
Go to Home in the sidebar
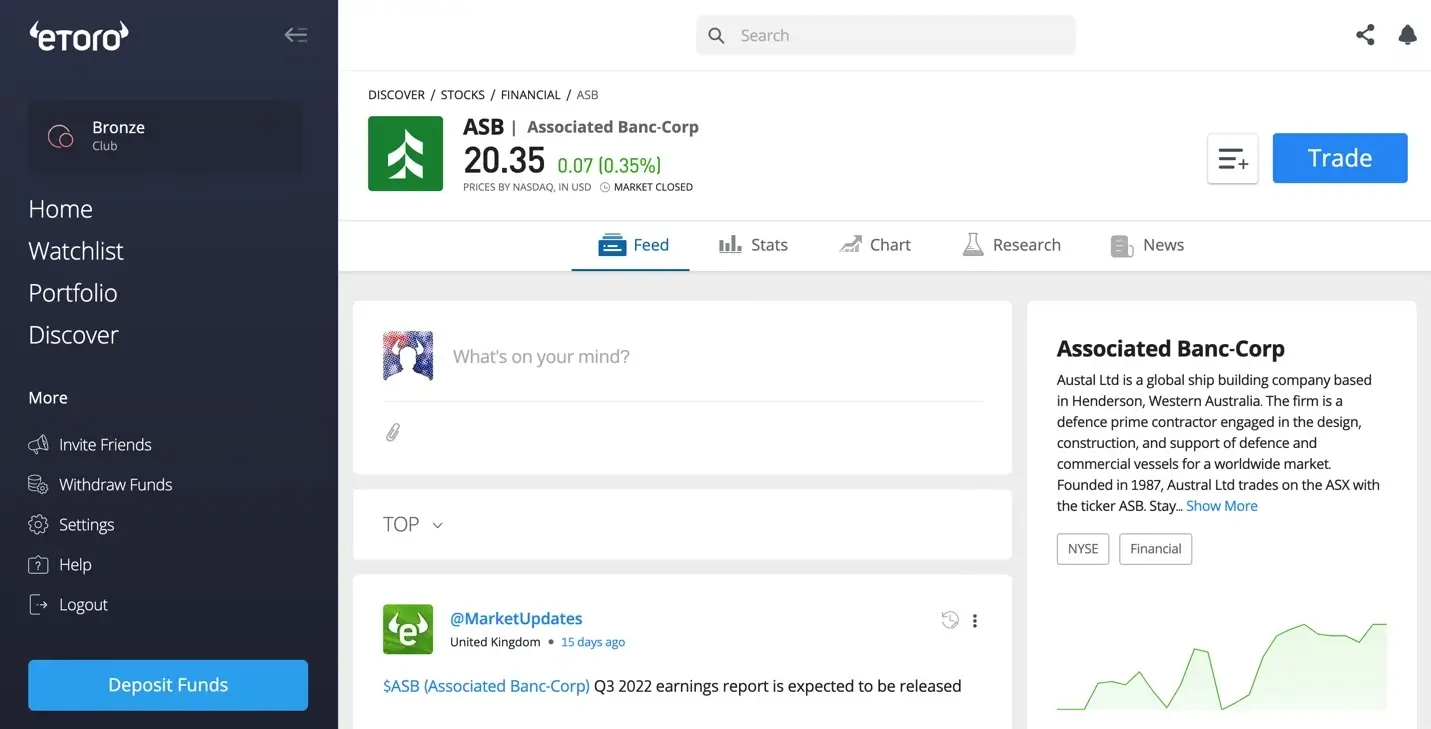60,209
